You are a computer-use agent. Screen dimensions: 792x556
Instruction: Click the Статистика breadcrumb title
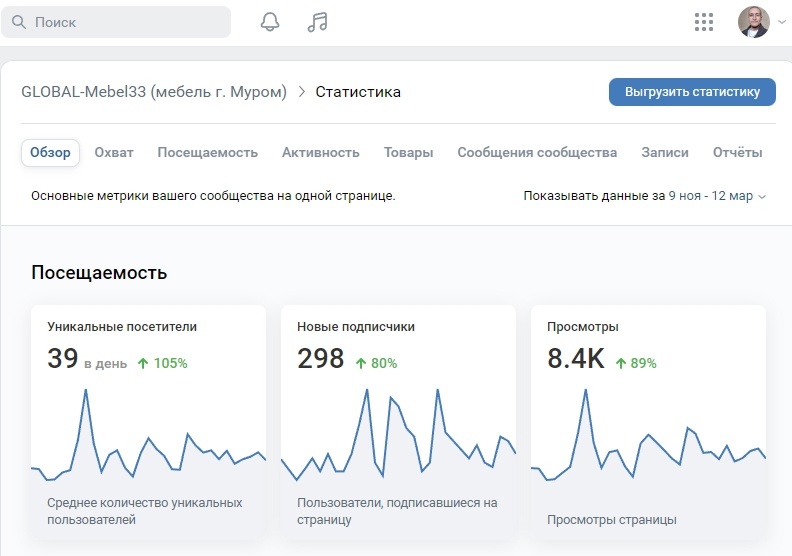point(358,92)
